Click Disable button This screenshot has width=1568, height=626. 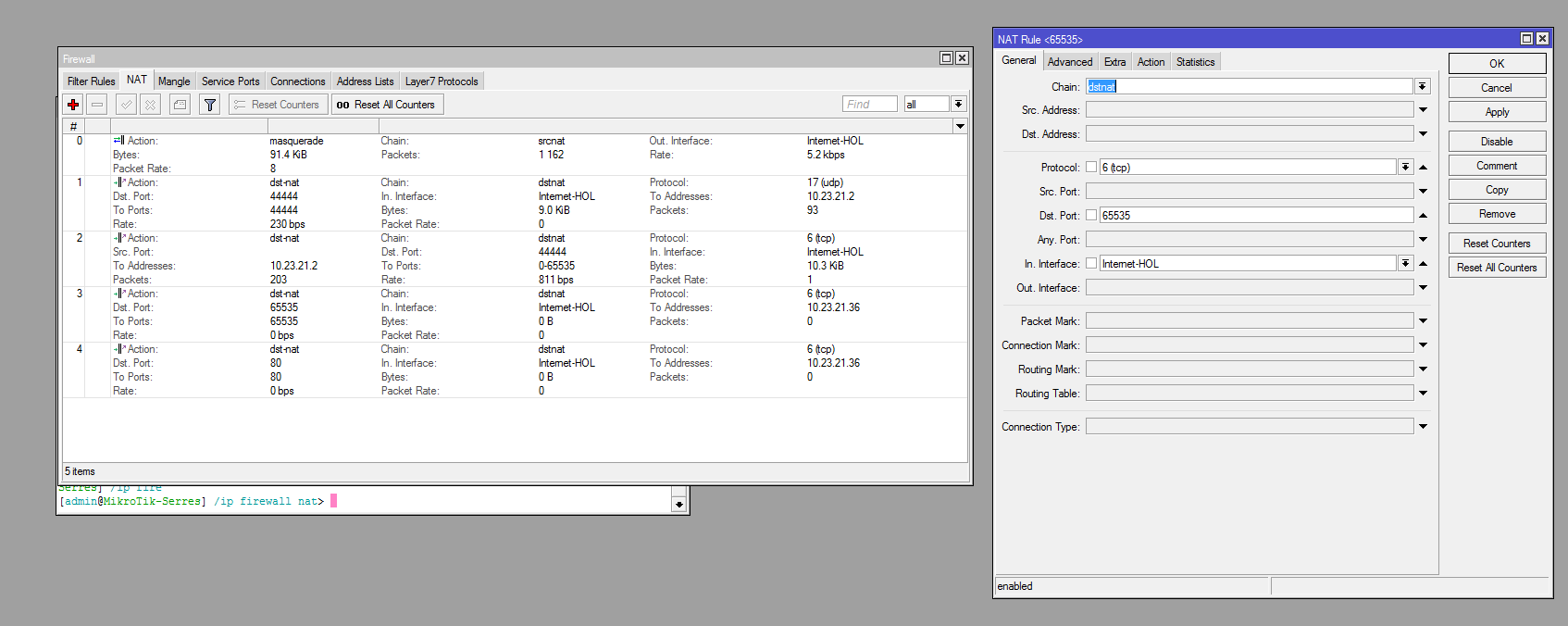tap(1497, 141)
